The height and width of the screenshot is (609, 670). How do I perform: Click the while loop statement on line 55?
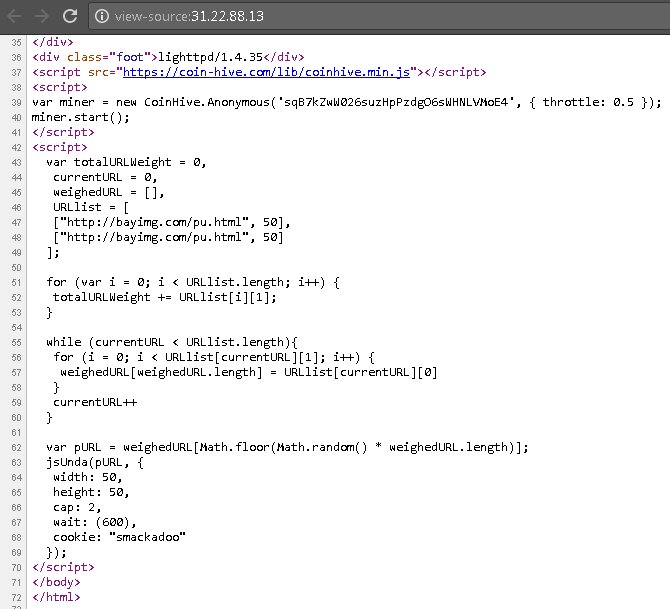tap(172, 342)
